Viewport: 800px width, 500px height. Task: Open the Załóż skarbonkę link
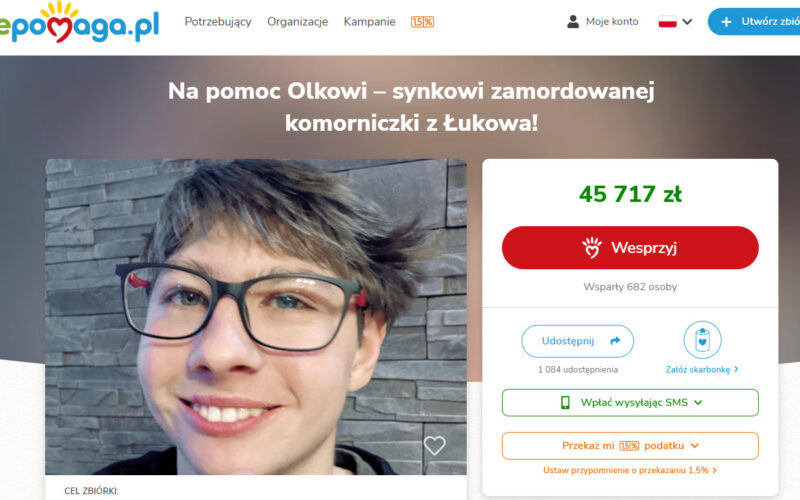click(702, 369)
